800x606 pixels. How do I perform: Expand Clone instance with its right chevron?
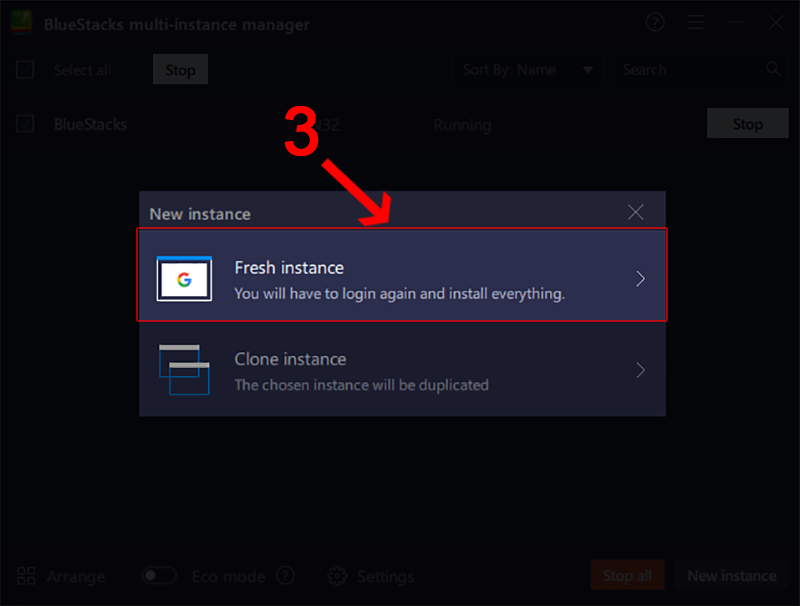click(641, 370)
